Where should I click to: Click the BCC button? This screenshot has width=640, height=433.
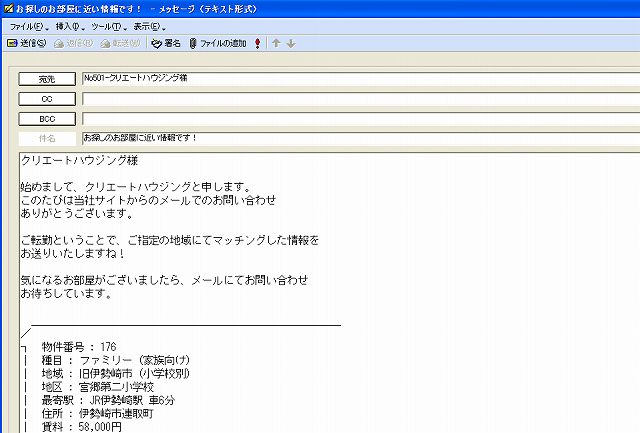tap(47, 119)
